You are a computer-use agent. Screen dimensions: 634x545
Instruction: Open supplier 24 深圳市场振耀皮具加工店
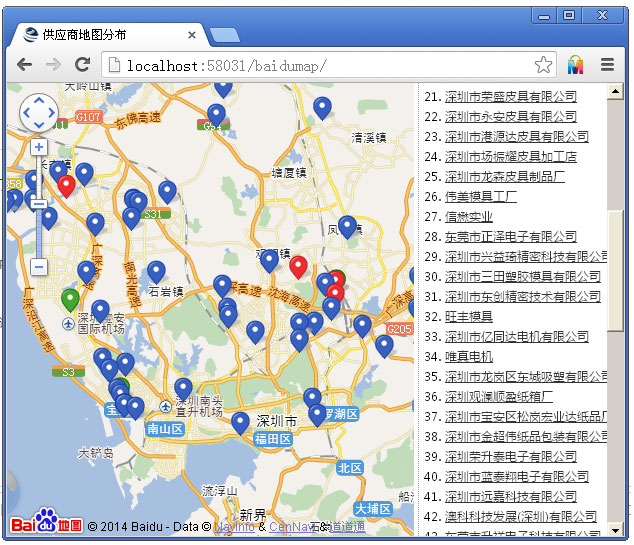[x=511, y=156]
